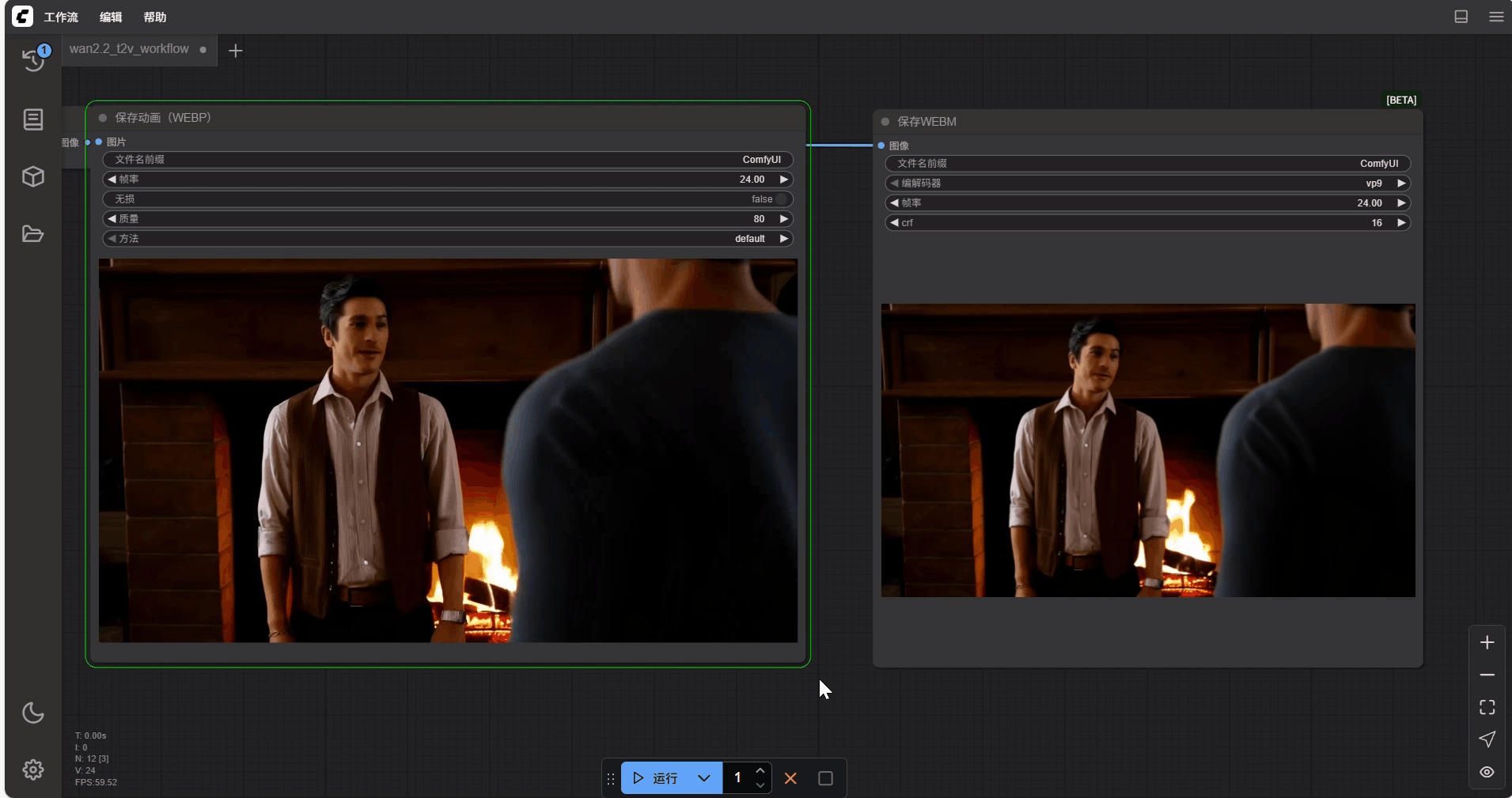The image size is (1512, 798).
Task: Toggle the lossless (无损) switch
Action: coord(780,199)
